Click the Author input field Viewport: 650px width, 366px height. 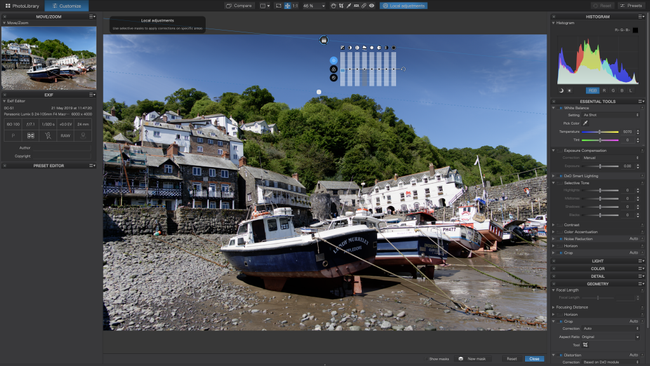(61, 148)
